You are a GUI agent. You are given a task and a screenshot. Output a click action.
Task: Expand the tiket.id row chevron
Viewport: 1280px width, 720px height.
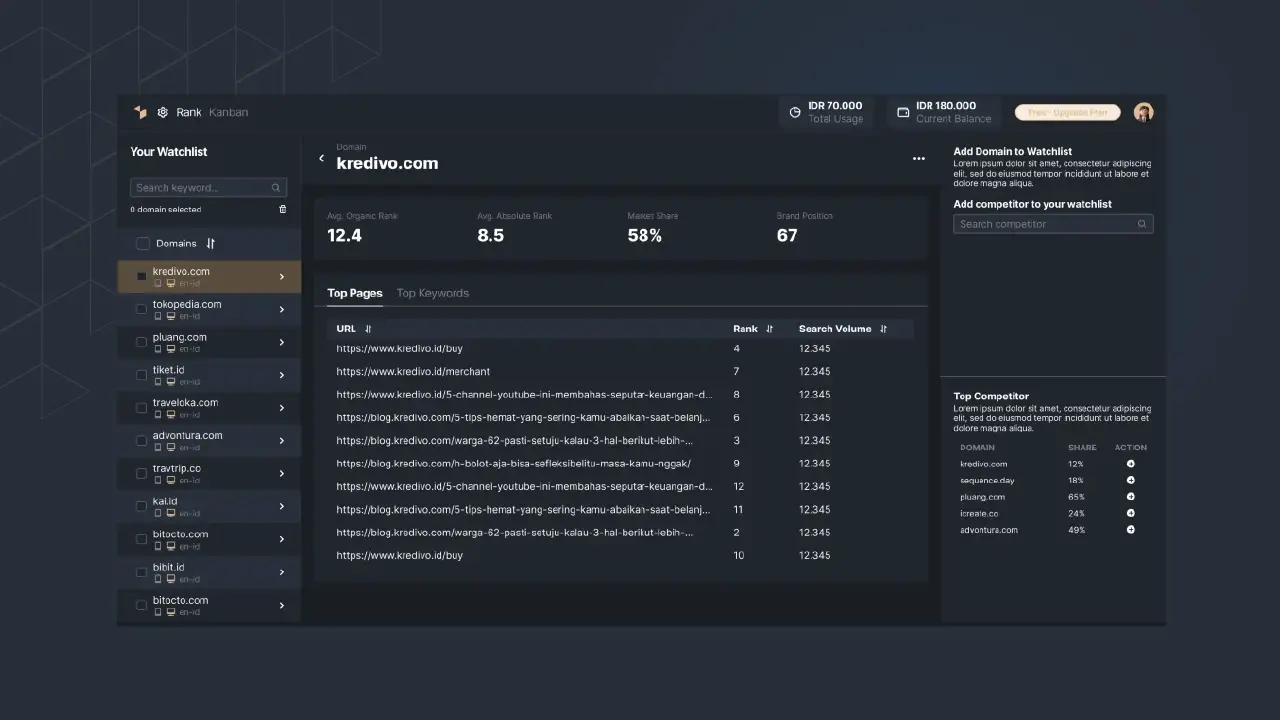(x=281, y=375)
